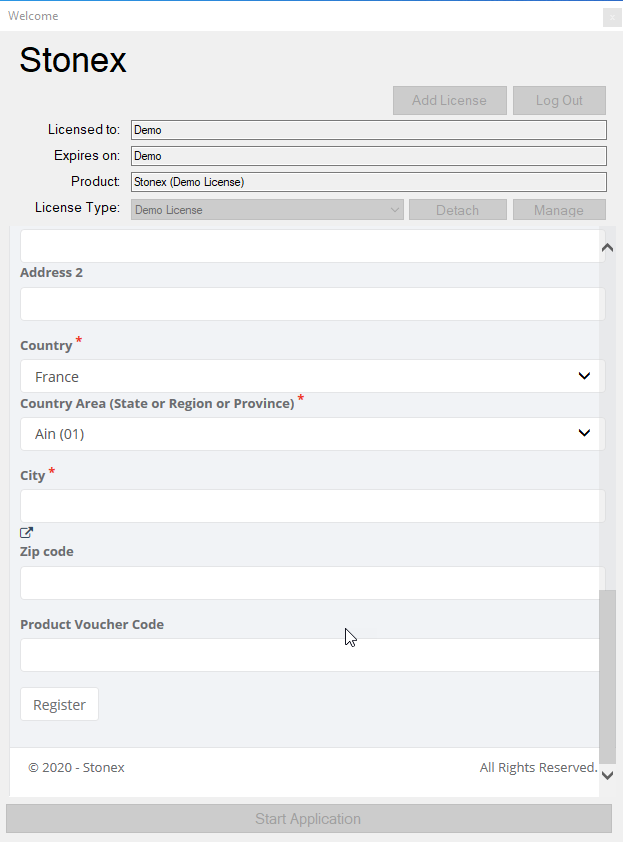Click the Licensed to text field

click(x=369, y=130)
